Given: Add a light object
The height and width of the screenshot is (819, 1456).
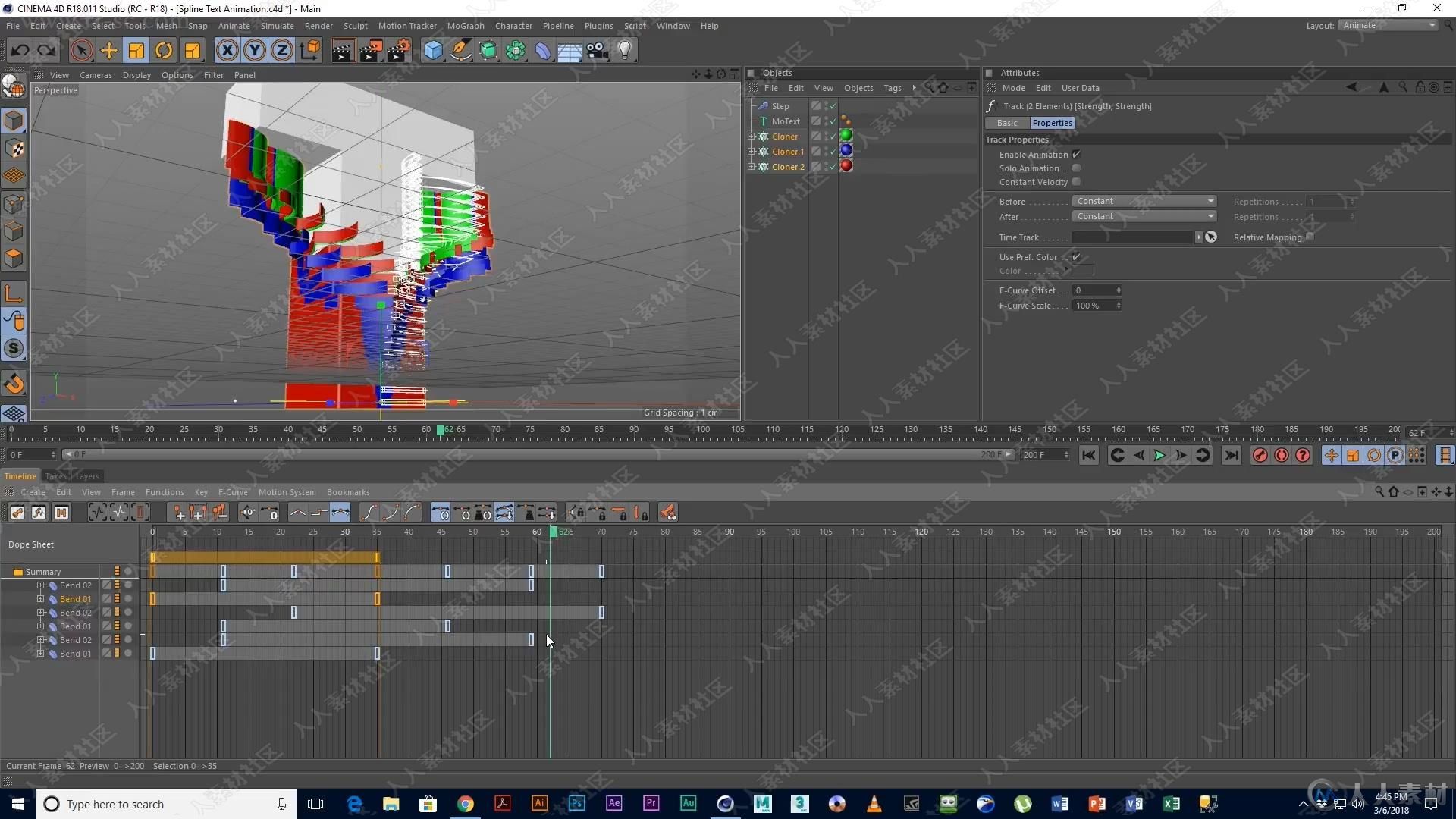Looking at the screenshot, I should pos(625,51).
